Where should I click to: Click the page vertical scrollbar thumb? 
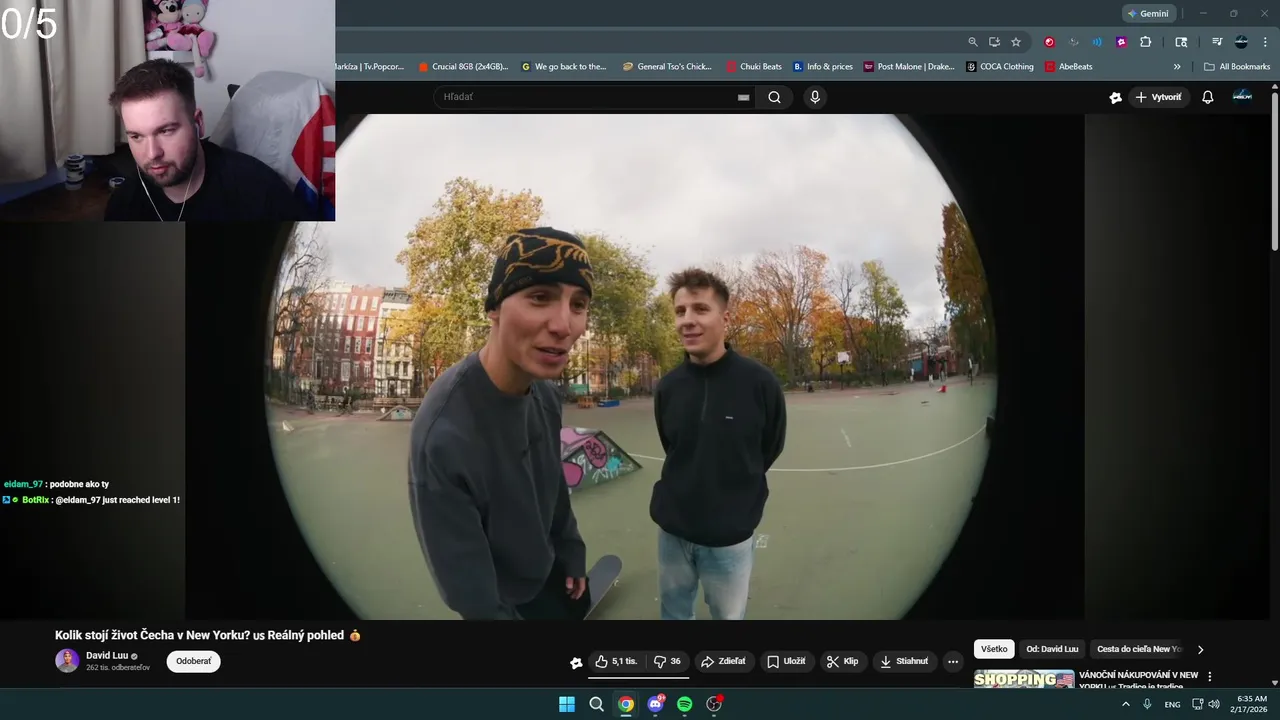tap(1274, 170)
